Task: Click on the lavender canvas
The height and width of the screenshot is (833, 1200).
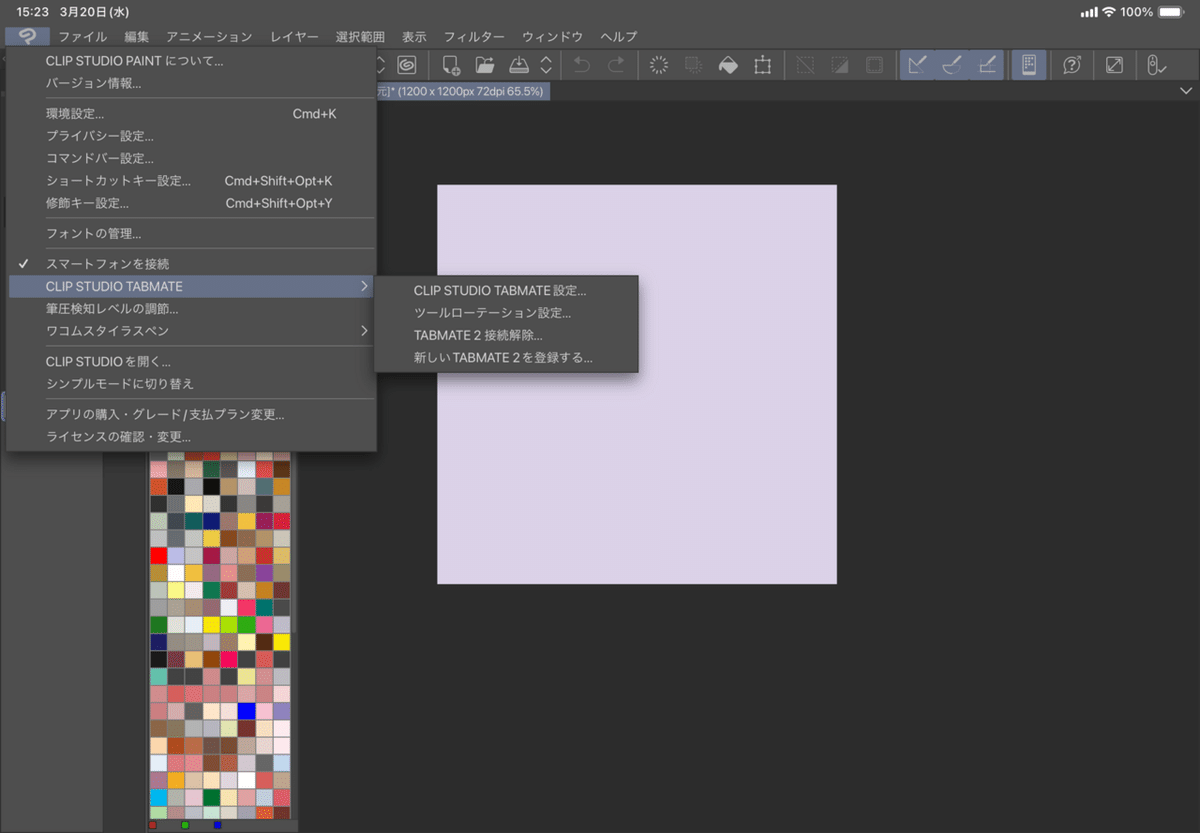Action: pyautogui.click(x=637, y=384)
